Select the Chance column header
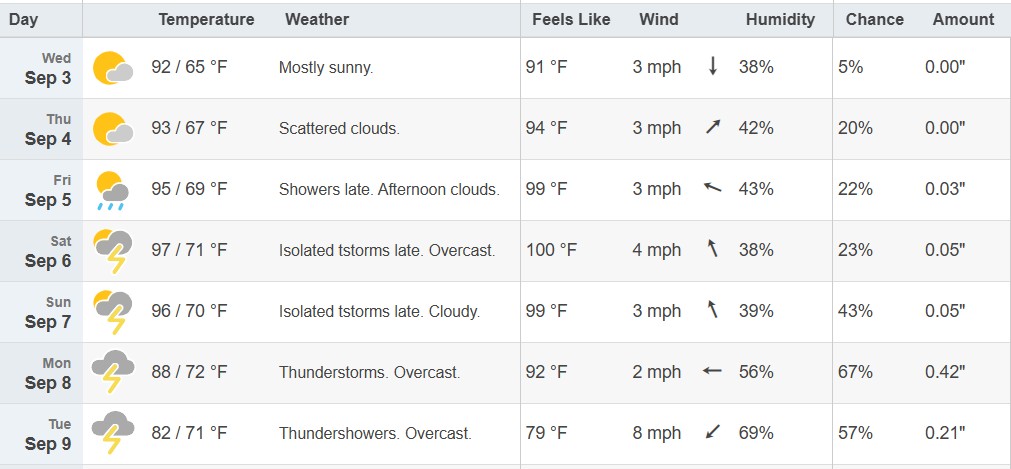This screenshot has height=469, width=1011. coord(875,19)
